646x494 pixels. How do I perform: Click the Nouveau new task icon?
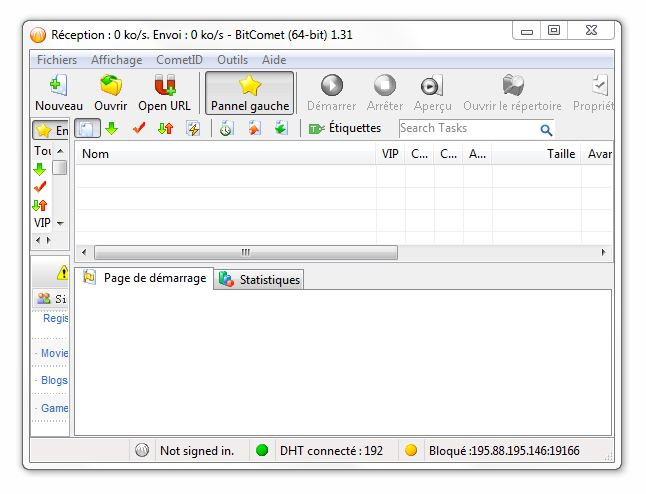(59, 85)
